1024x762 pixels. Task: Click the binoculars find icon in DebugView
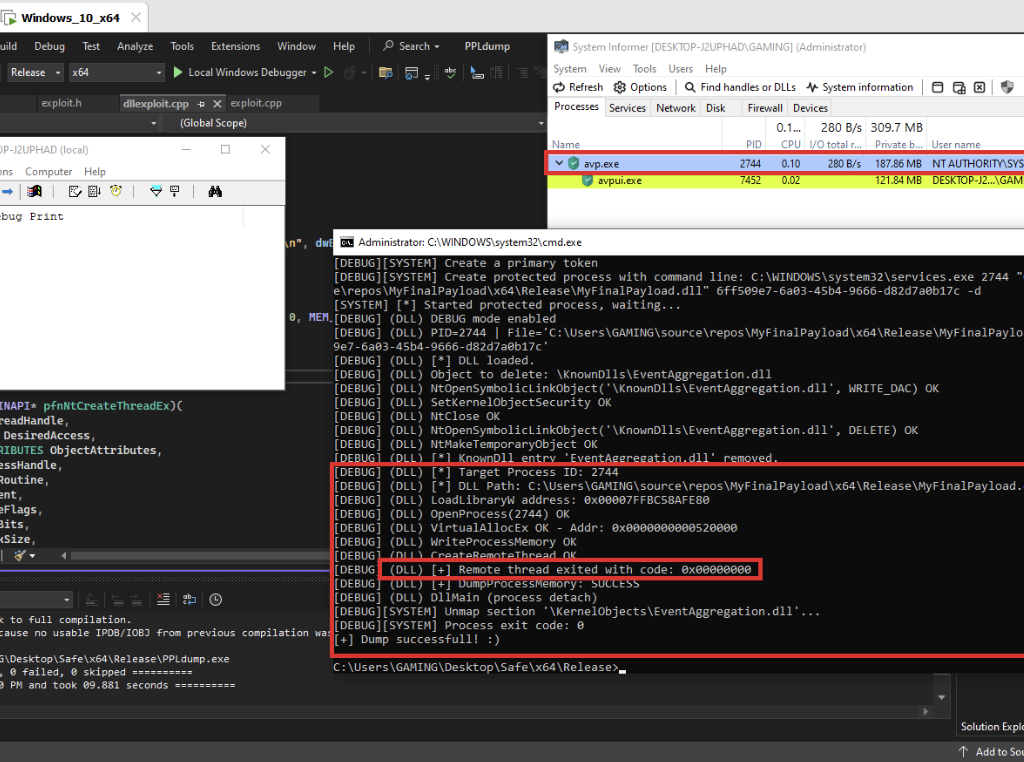point(214,191)
